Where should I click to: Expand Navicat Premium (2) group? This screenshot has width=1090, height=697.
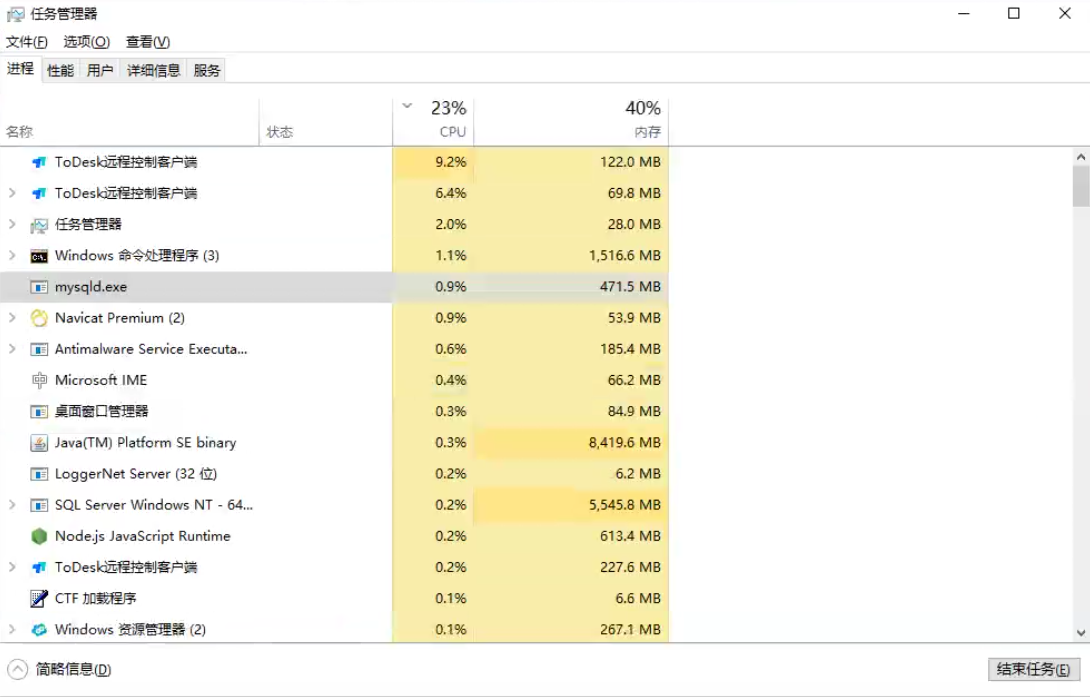(12, 318)
